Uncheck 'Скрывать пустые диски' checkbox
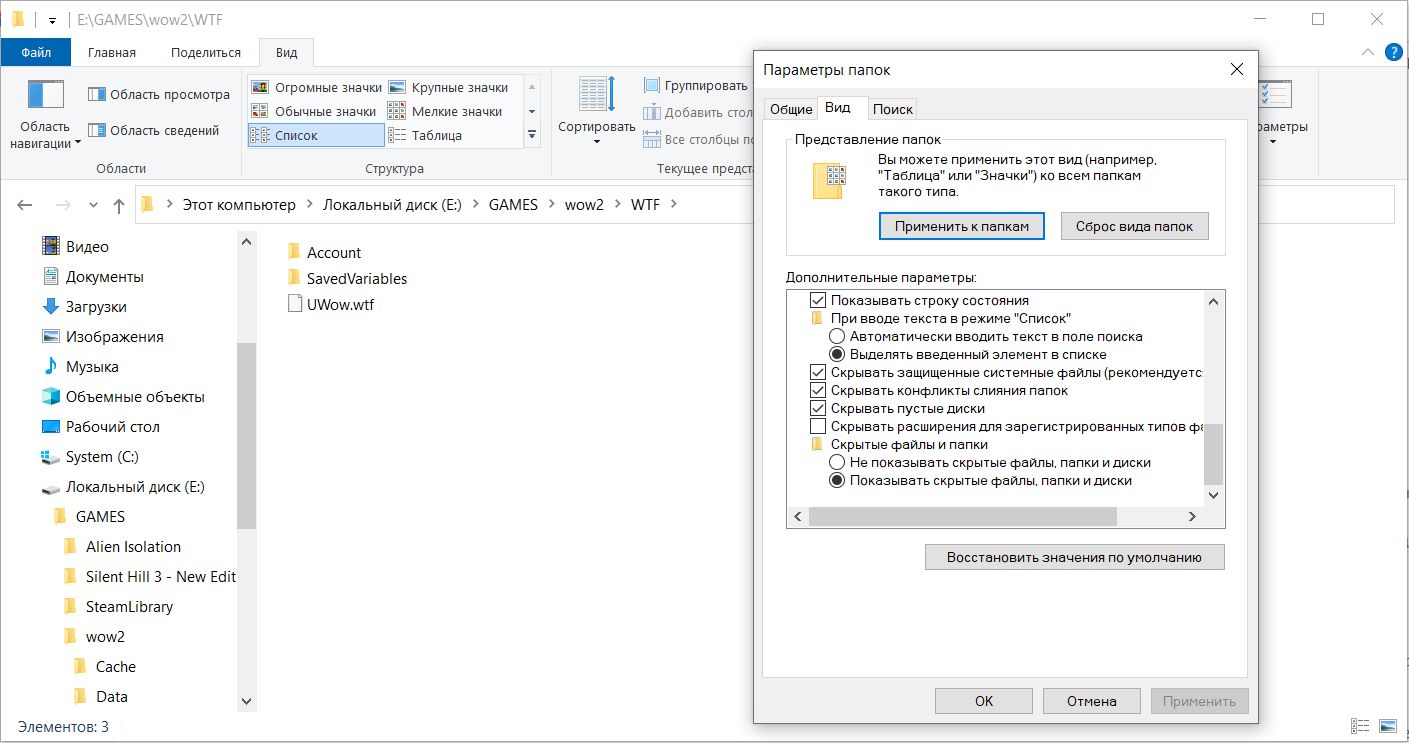Image resolution: width=1409 pixels, height=743 pixels. [818, 408]
